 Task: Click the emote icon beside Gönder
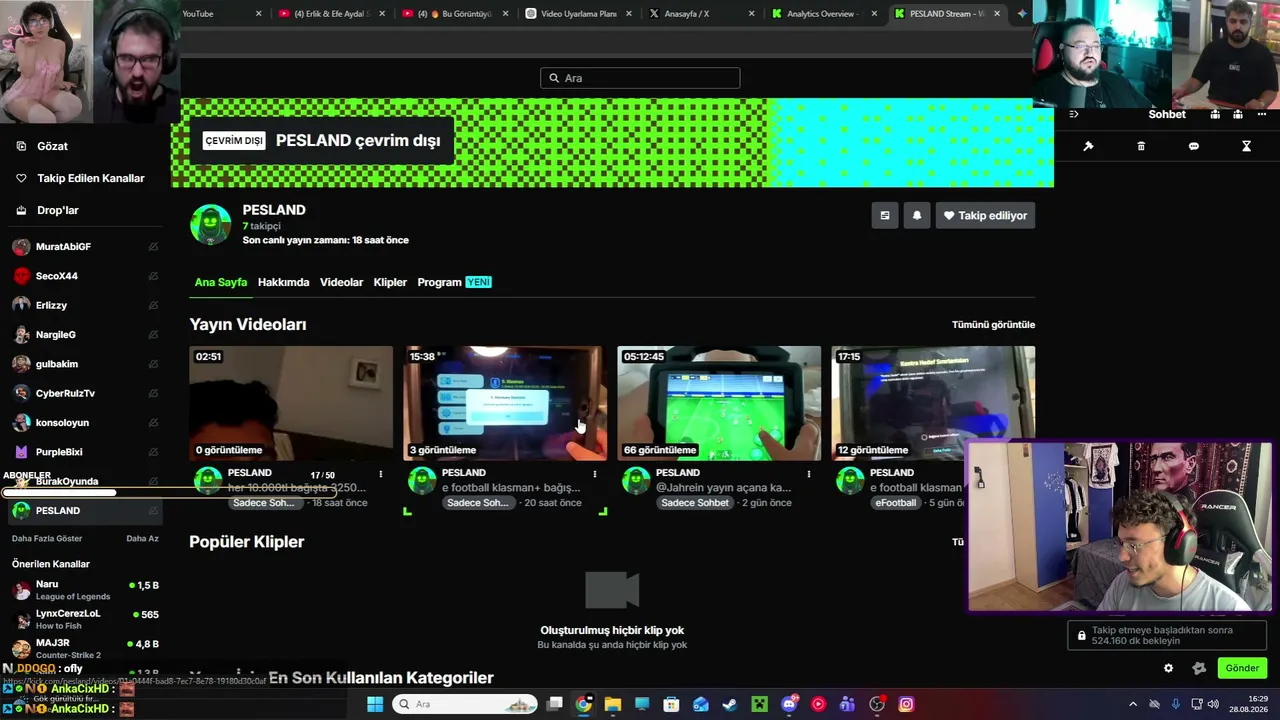1199,668
